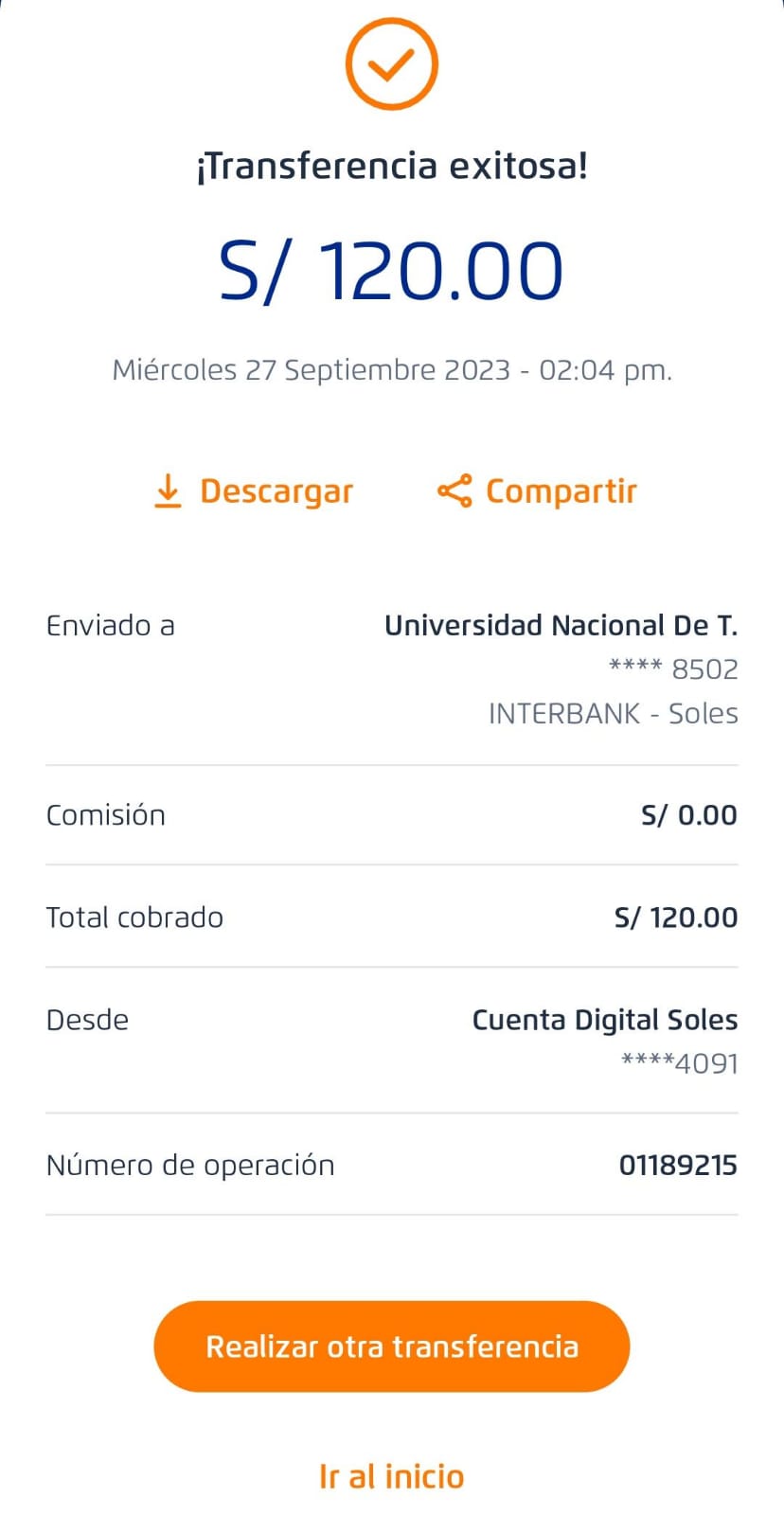
Task: Select the S/ 120.00 transfer amount
Action: tap(391, 271)
